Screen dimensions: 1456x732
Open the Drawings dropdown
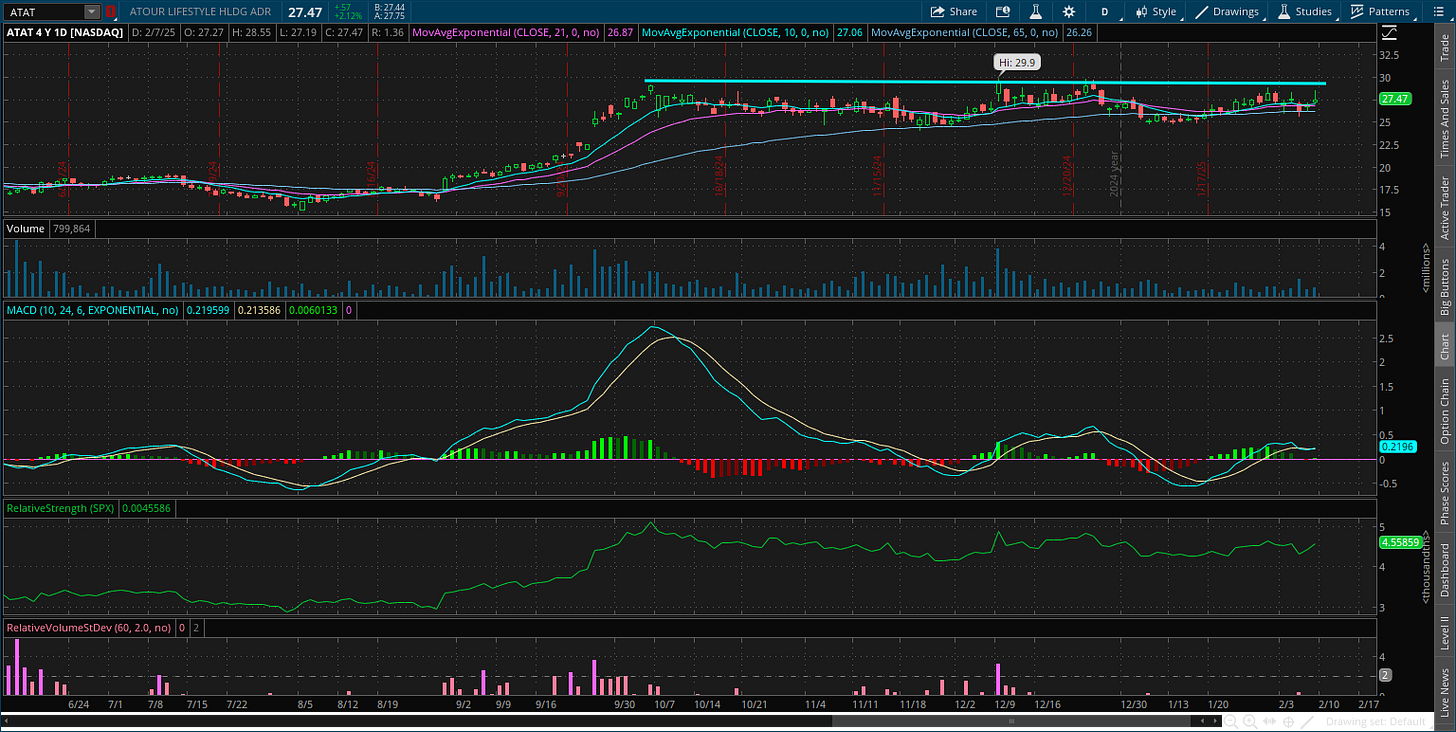click(x=1228, y=12)
